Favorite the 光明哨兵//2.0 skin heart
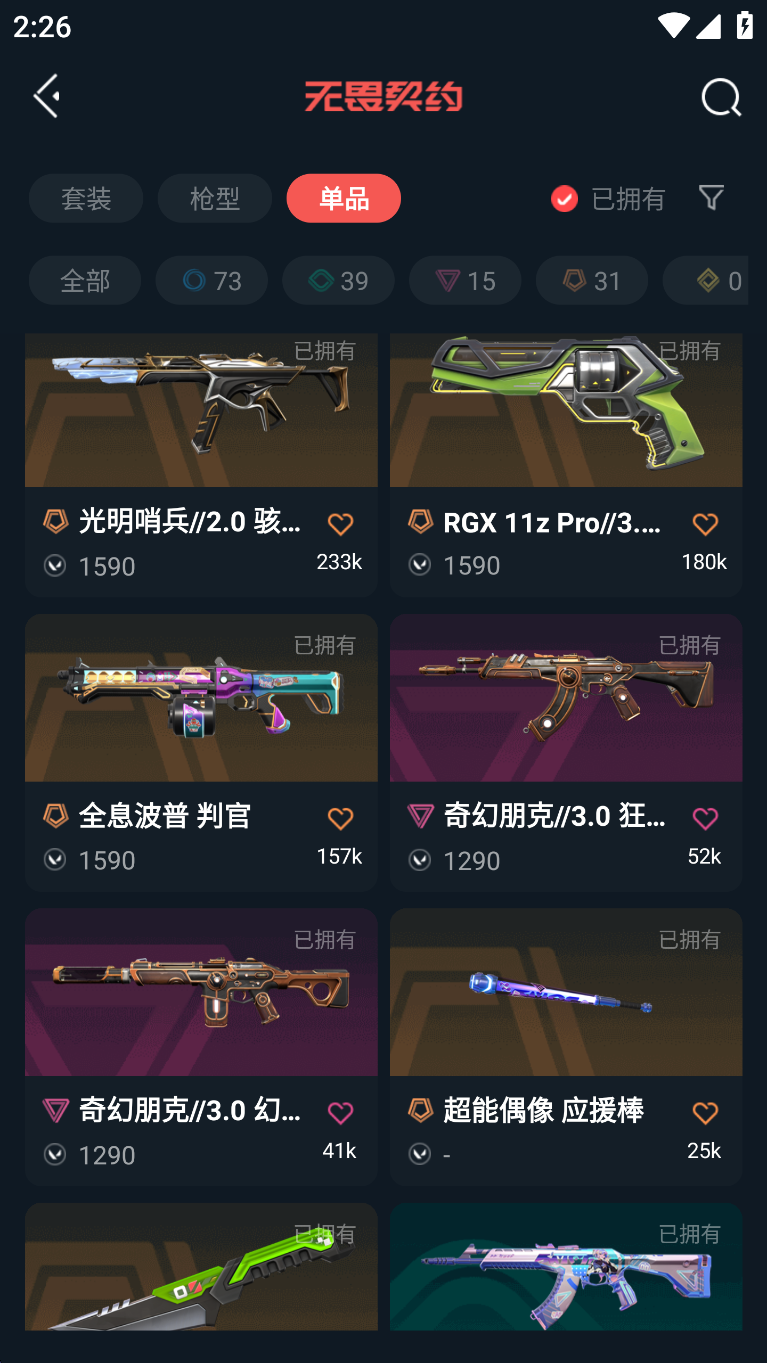Image resolution: width=767 pixels, height=1363 pixels. click(340, 524)
